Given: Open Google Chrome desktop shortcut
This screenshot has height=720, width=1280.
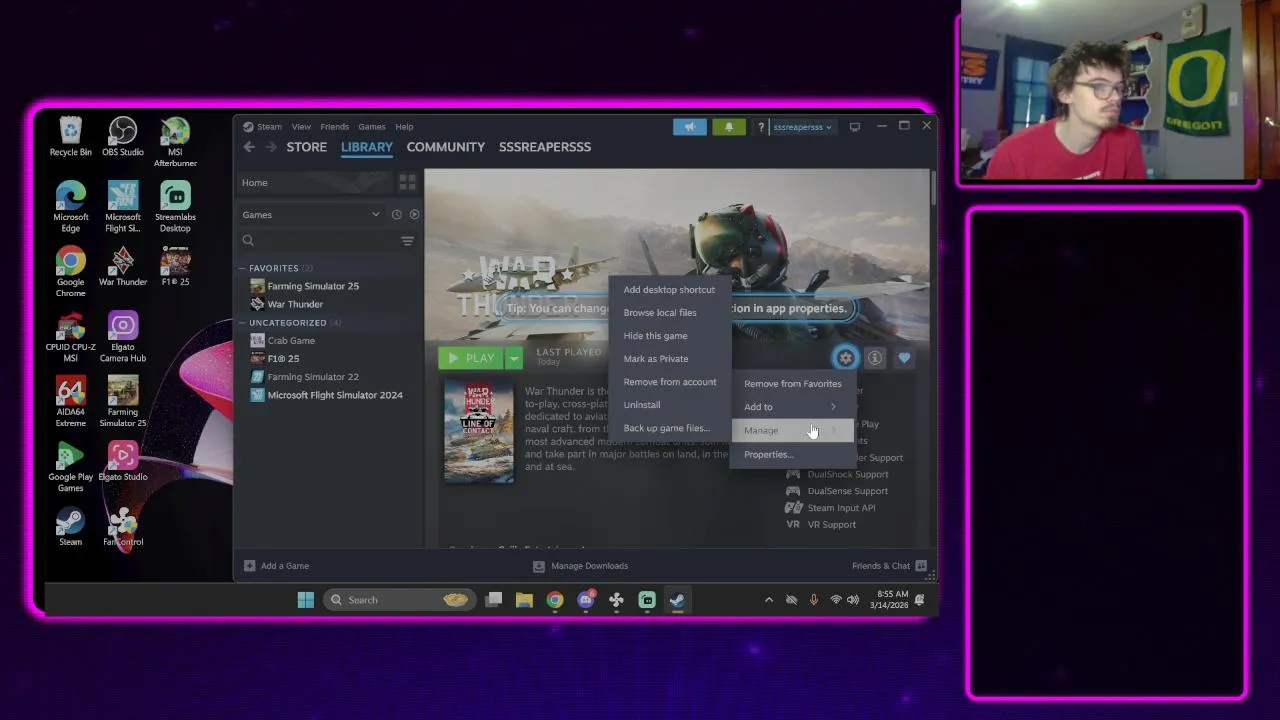Looking at the screenshot, I should [70, 271].
